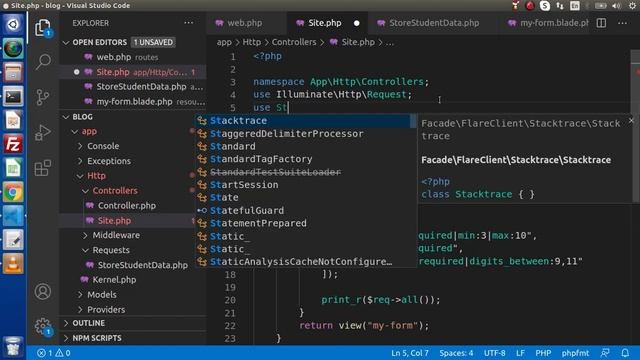Screen dimensions: 640x360
Task: Open system volume indicator
Action: coord(617,6)
